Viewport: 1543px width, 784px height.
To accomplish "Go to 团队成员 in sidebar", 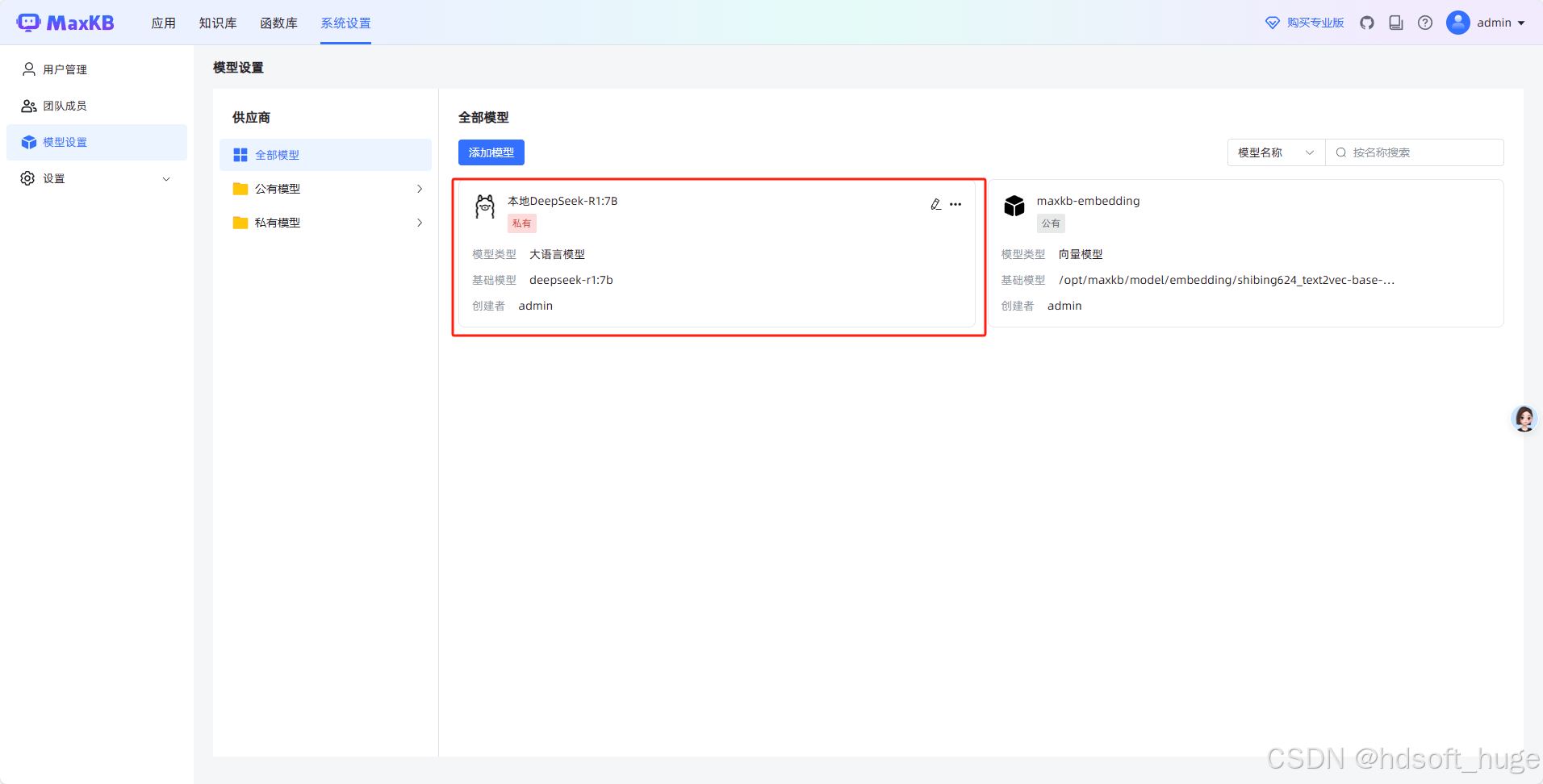I will click(97, 106).
